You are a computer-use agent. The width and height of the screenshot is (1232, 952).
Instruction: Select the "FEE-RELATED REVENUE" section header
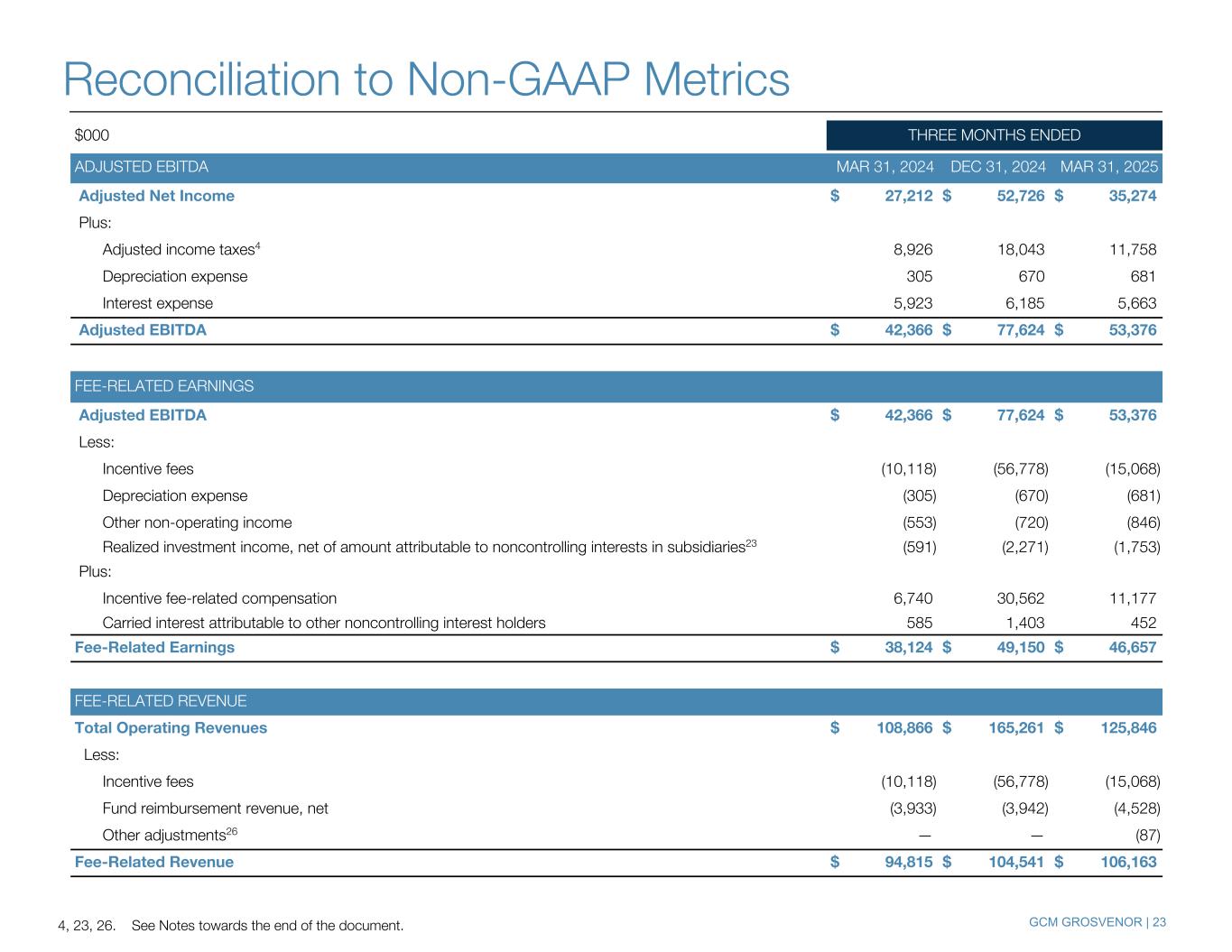click(160, 701)
